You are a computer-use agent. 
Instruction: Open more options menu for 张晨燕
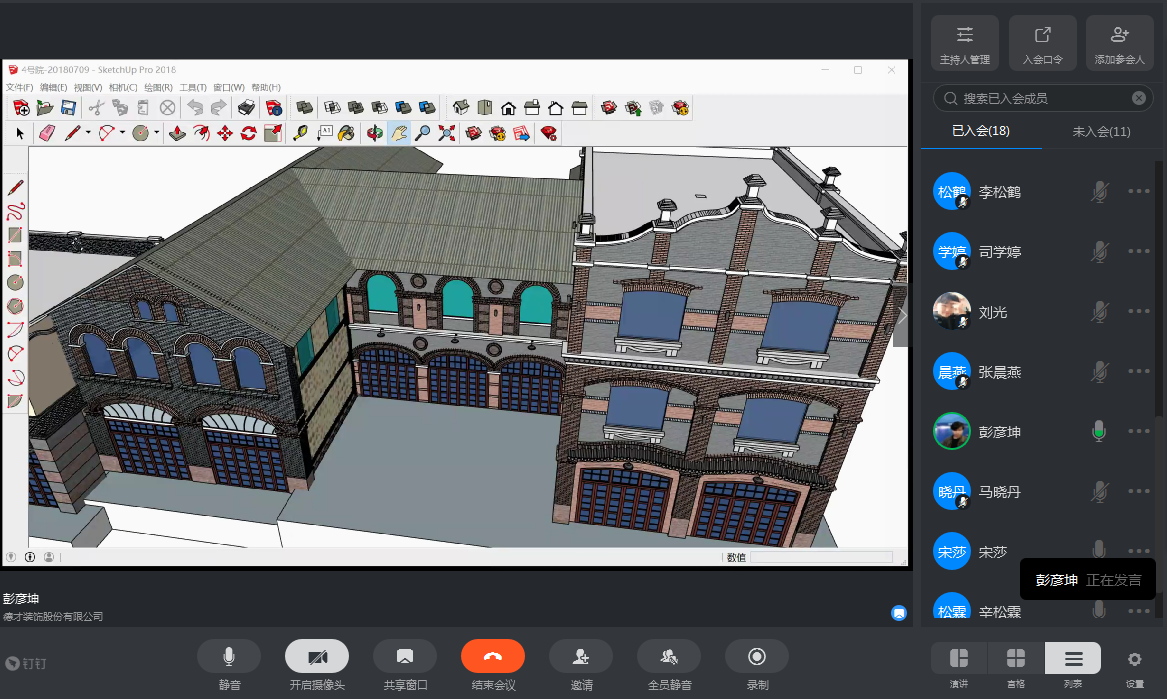click(x=1139, y=372)
